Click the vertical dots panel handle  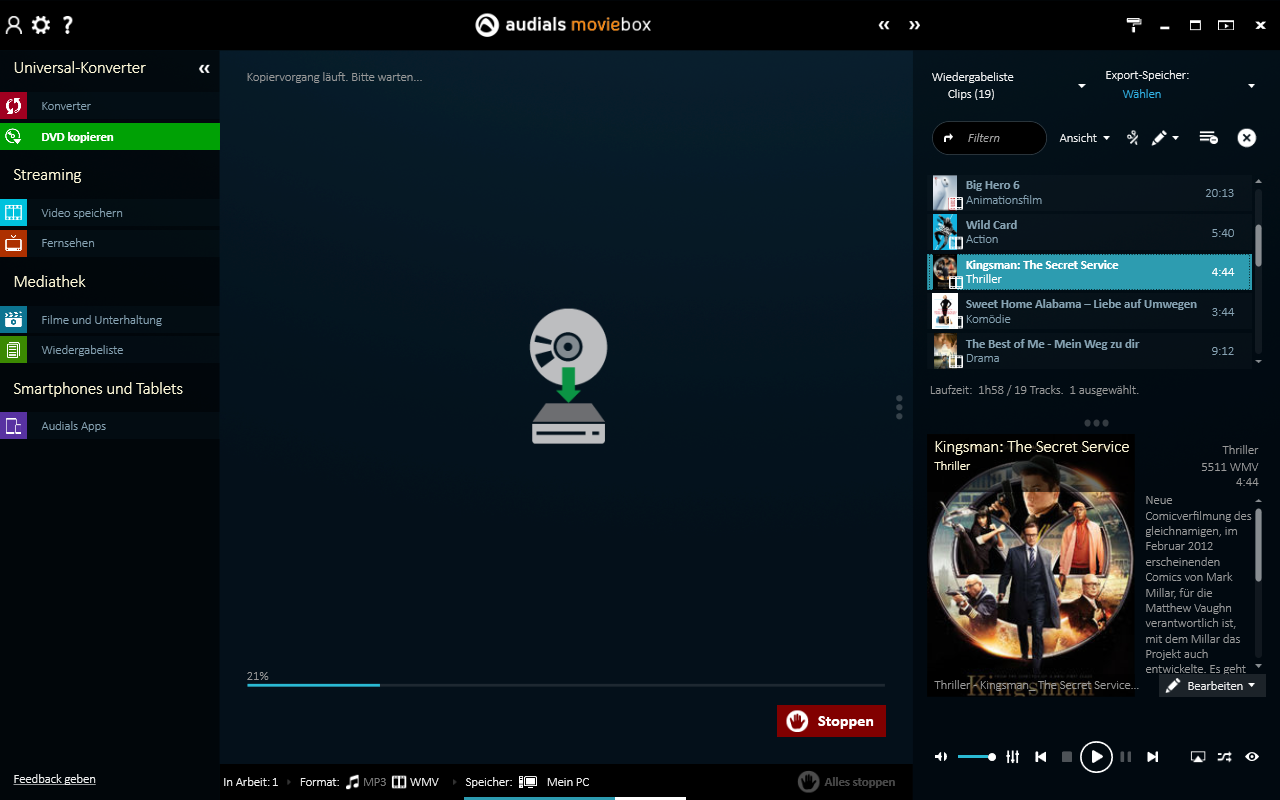pyautogui.click(x=899, y=407)
